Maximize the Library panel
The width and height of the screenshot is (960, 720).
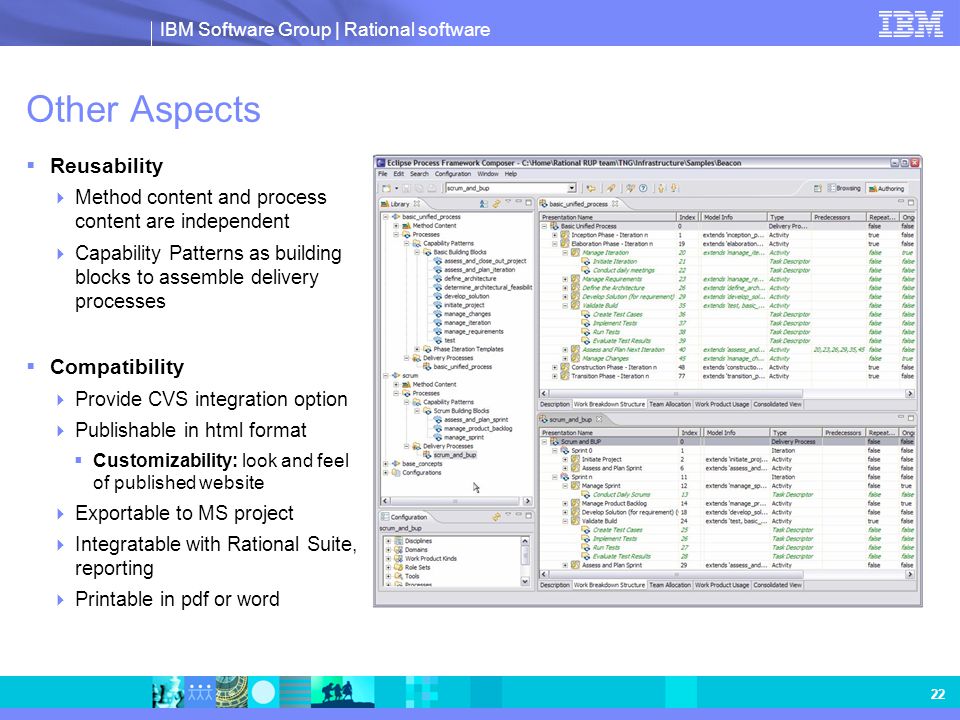click(528, 203)
